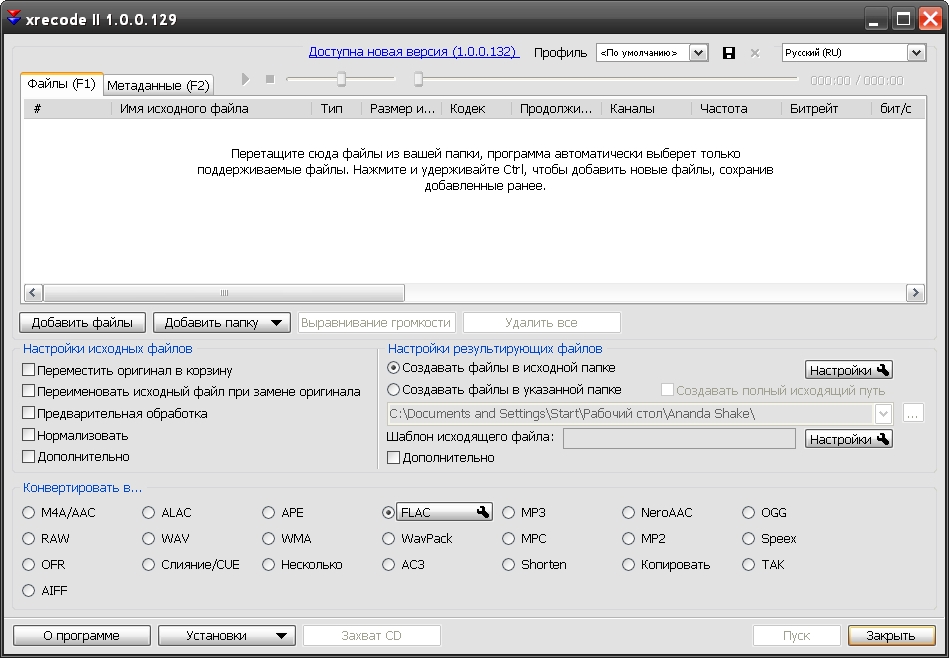Enable 'Переименовать исходный файл при замене оригинала'
The height and width of the screenshot is (658, 949).
28,391
